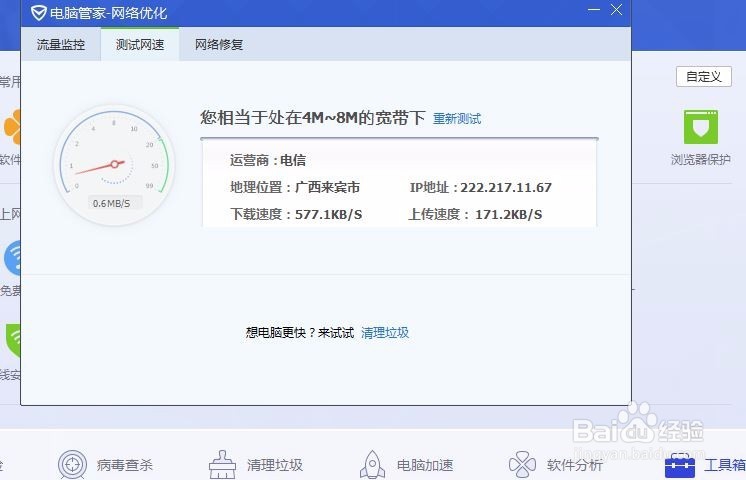The width and height of the screenshot is (746, 480).
Task: Click the 重新测试 link
Action: pos(457,118)
